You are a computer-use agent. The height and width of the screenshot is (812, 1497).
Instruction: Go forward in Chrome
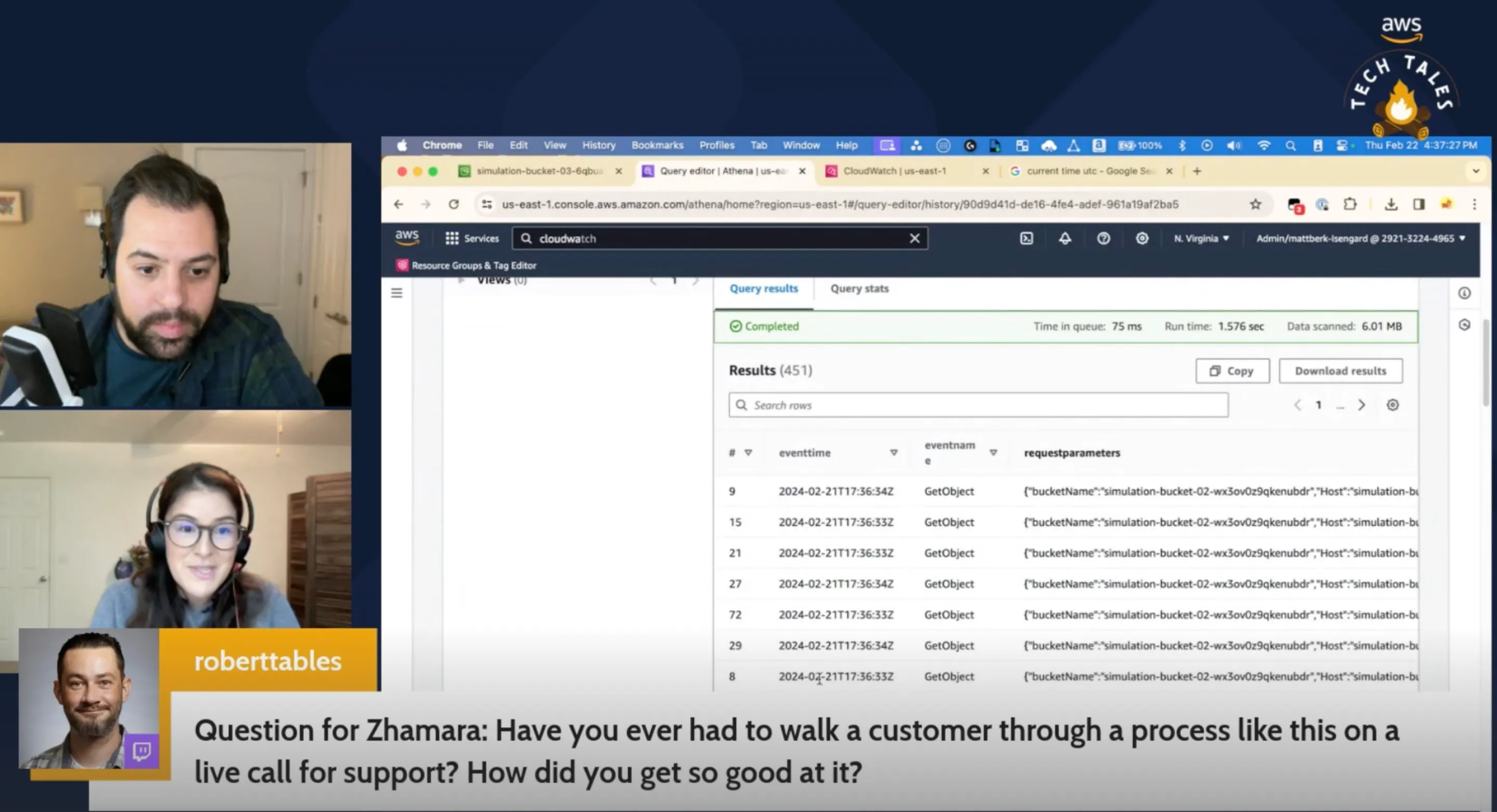tap(426, 204)
